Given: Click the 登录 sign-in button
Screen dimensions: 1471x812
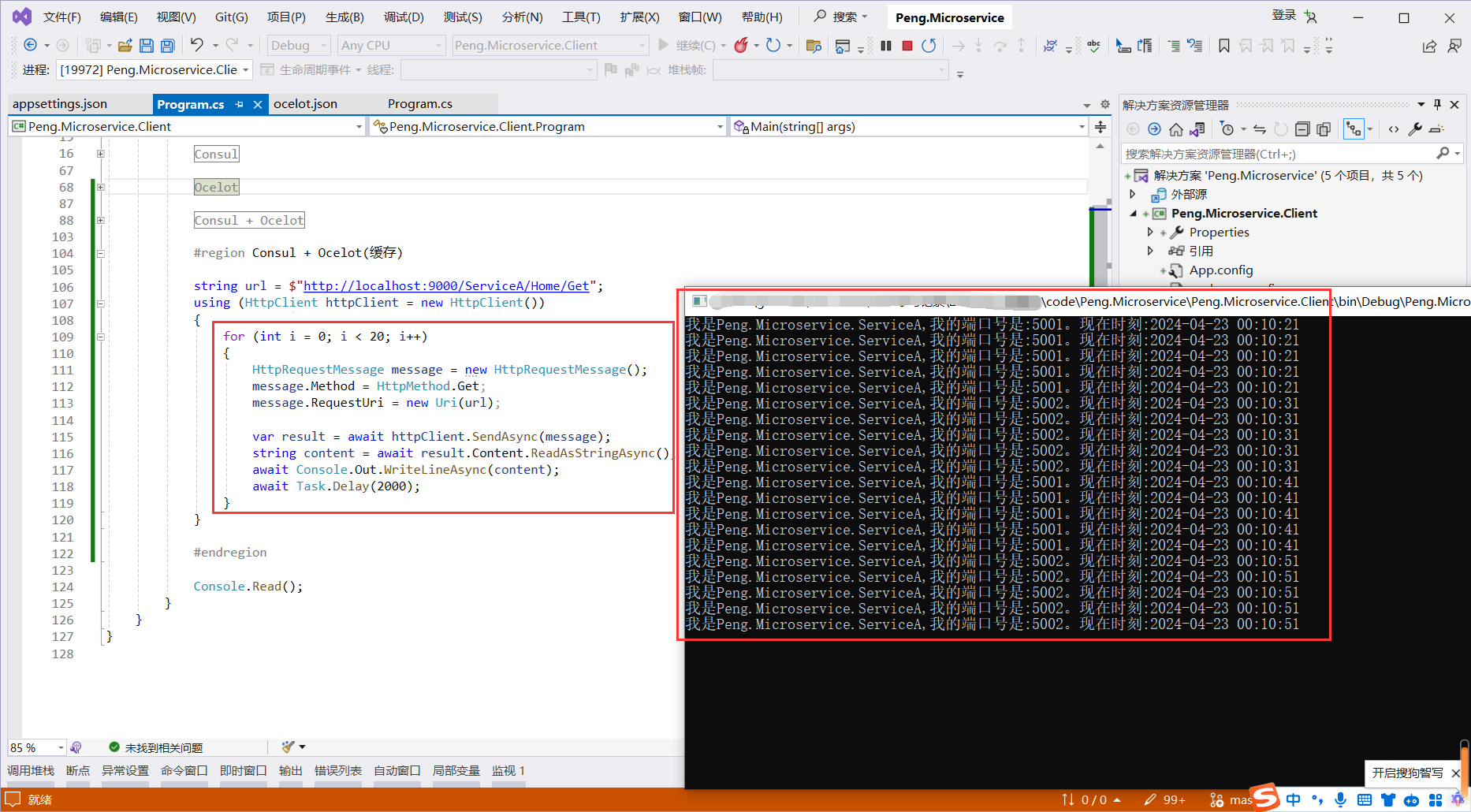Looking at the screenshot, I should point(1284,16).
